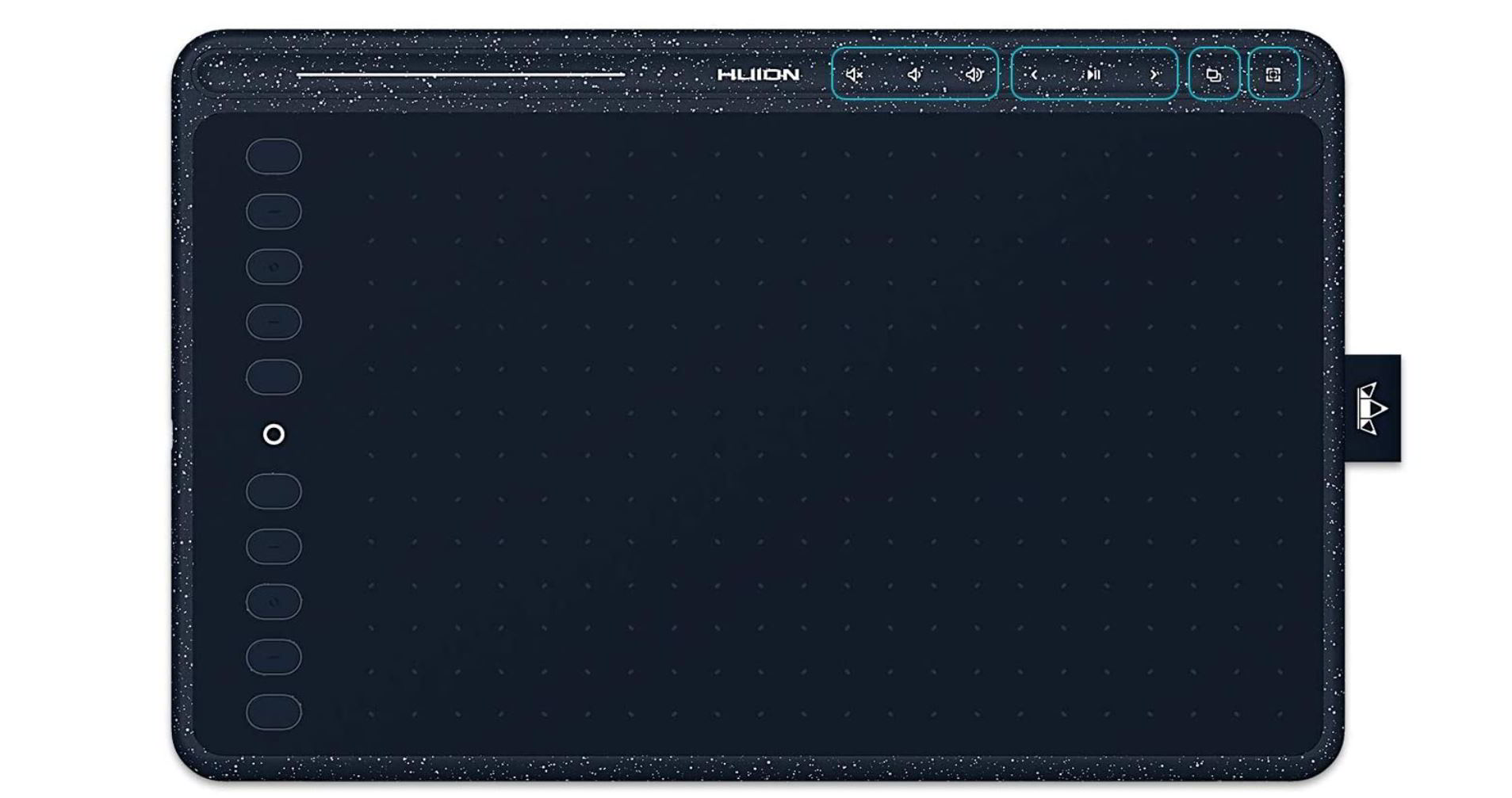Click the white touch strip line
This screenshot has height=798, width=1512.
461,74
